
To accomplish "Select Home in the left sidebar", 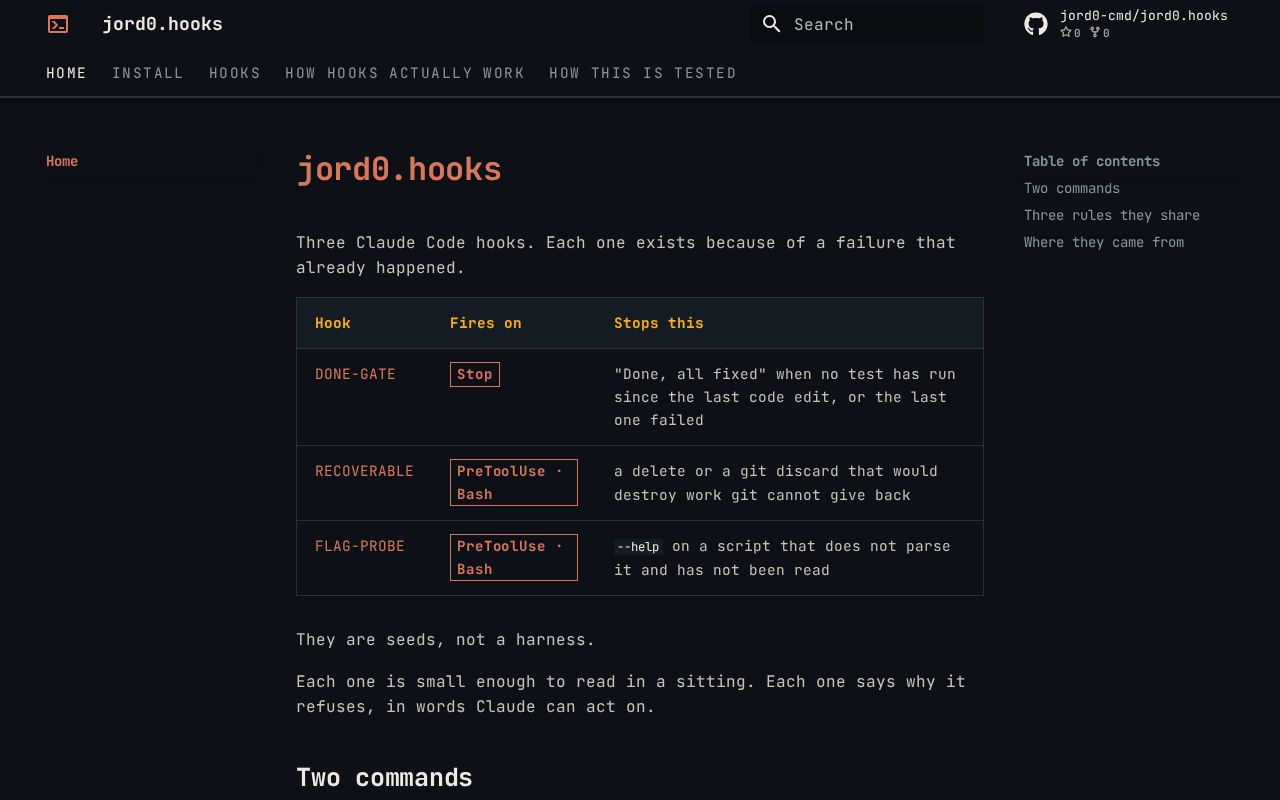I will pyautogui.click(x=62, y=161).
